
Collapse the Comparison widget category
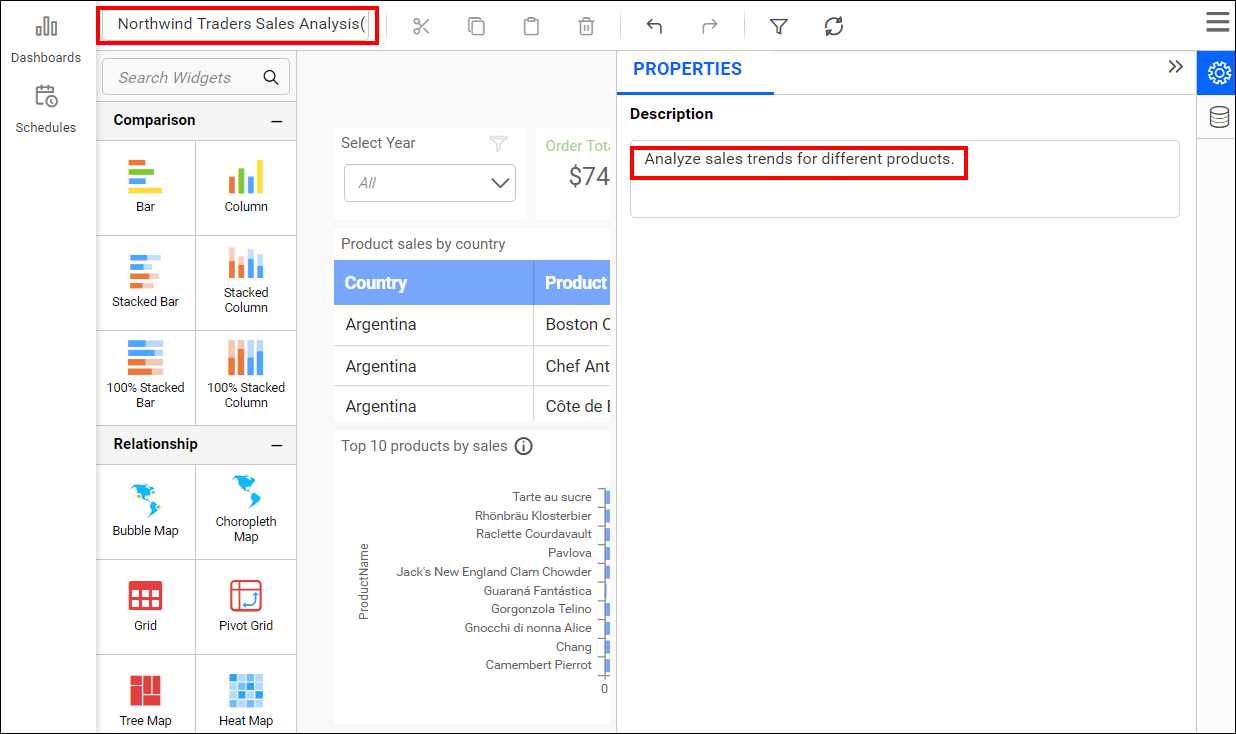coord(277,121)
